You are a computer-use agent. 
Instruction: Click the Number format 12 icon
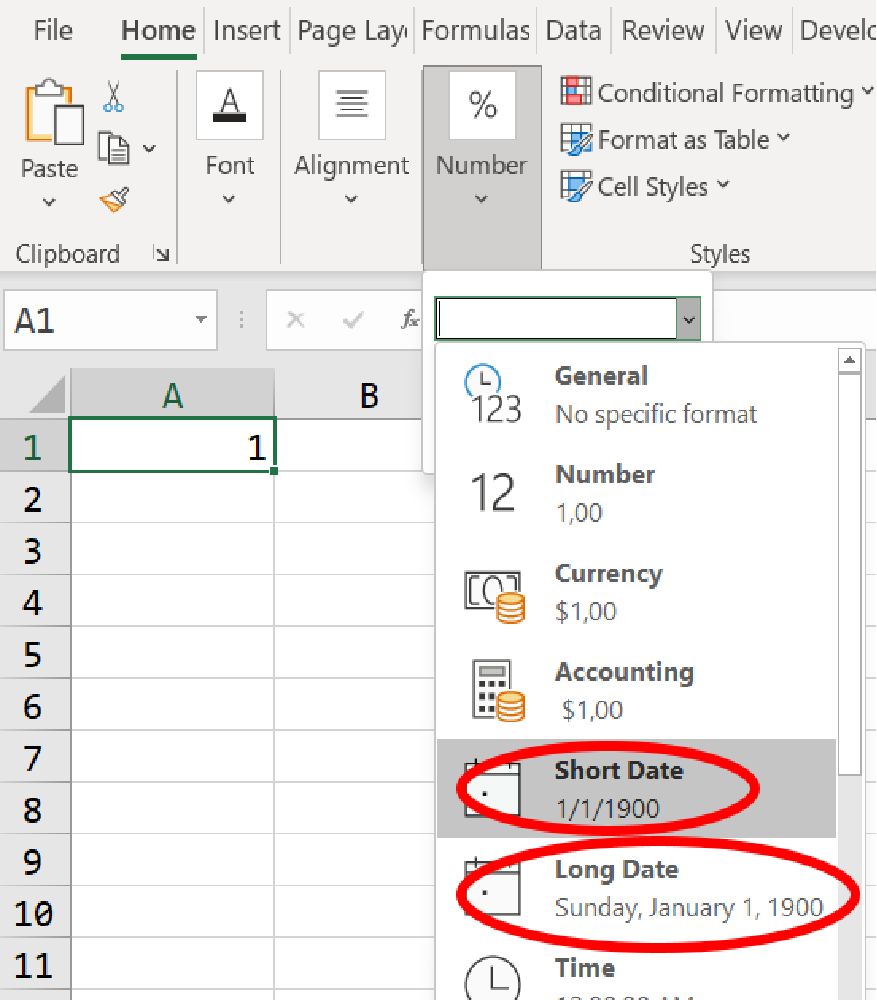(492, 493)
